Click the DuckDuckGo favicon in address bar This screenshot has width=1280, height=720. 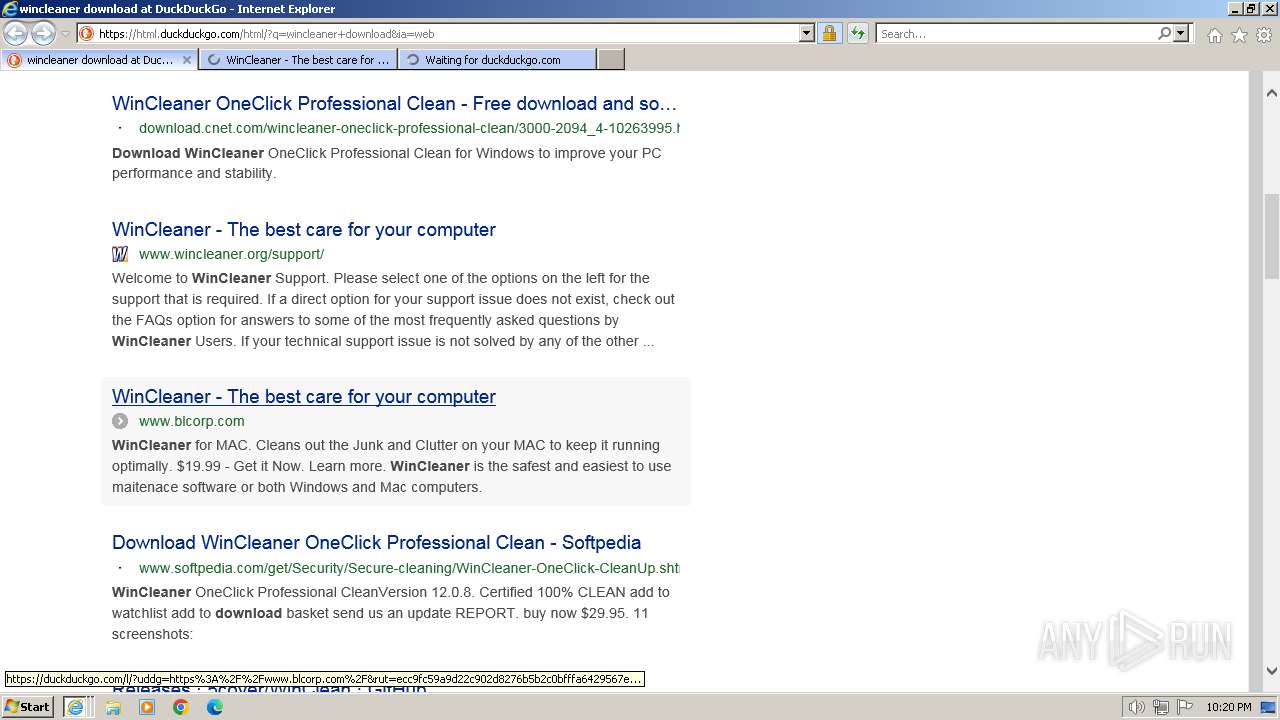point(87,33)
